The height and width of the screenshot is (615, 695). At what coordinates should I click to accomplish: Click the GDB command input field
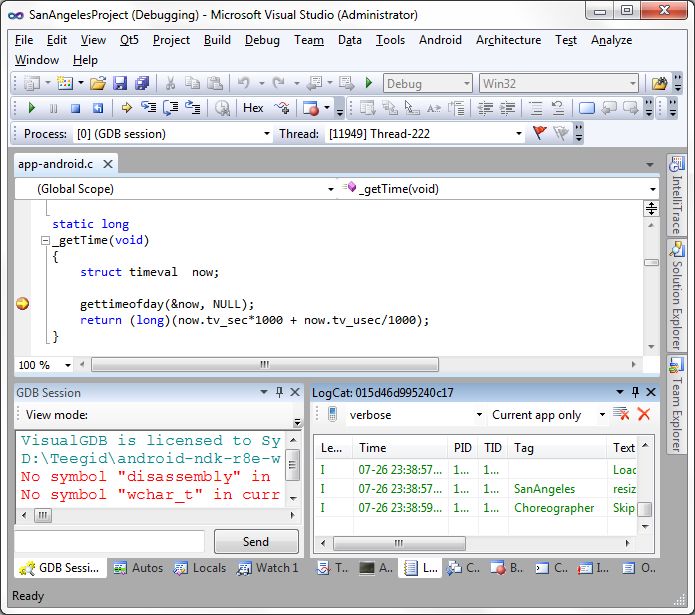[x=109, y=541]
